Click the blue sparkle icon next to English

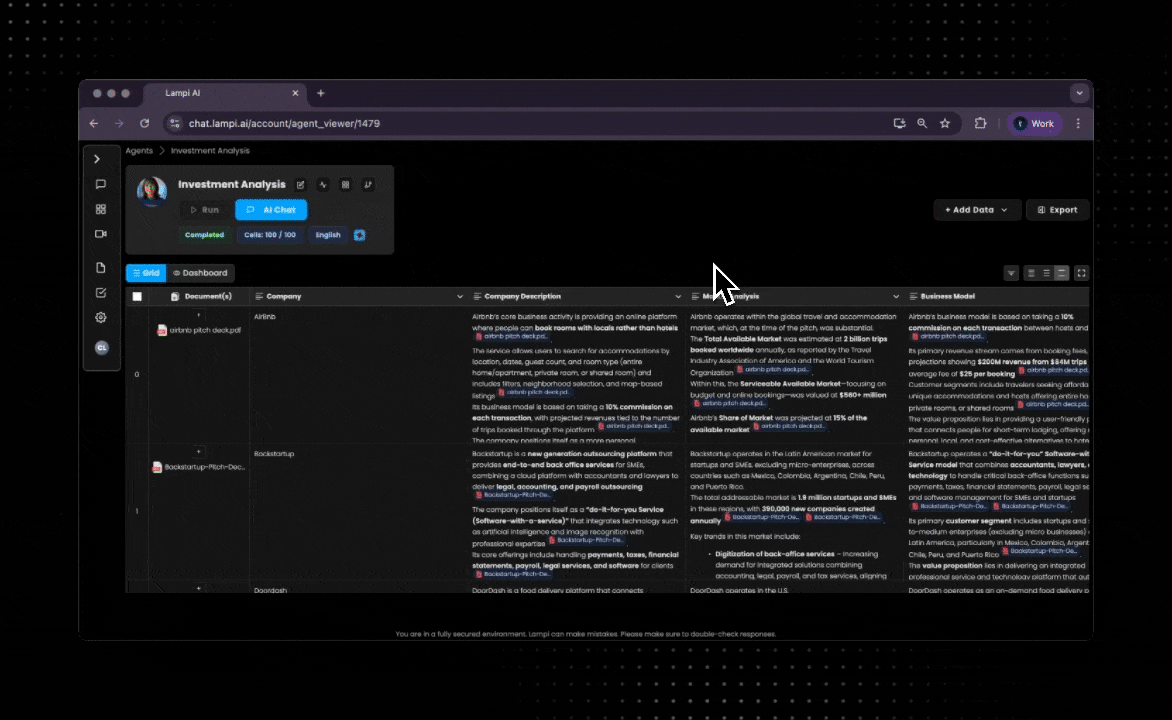click(x=360, y=235)
